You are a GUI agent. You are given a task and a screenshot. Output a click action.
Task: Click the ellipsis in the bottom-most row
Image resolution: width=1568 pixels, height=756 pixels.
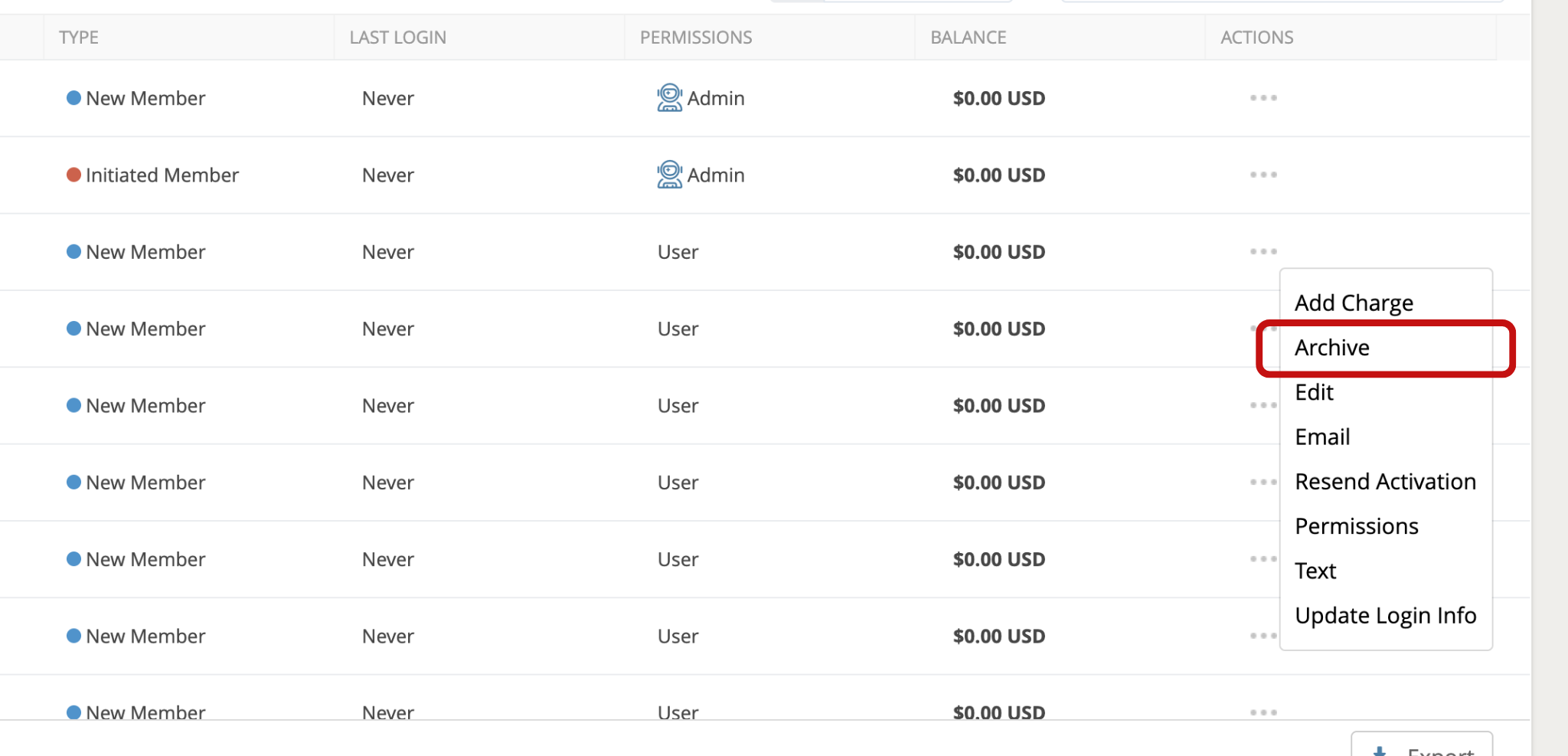tap(1263, 712)
